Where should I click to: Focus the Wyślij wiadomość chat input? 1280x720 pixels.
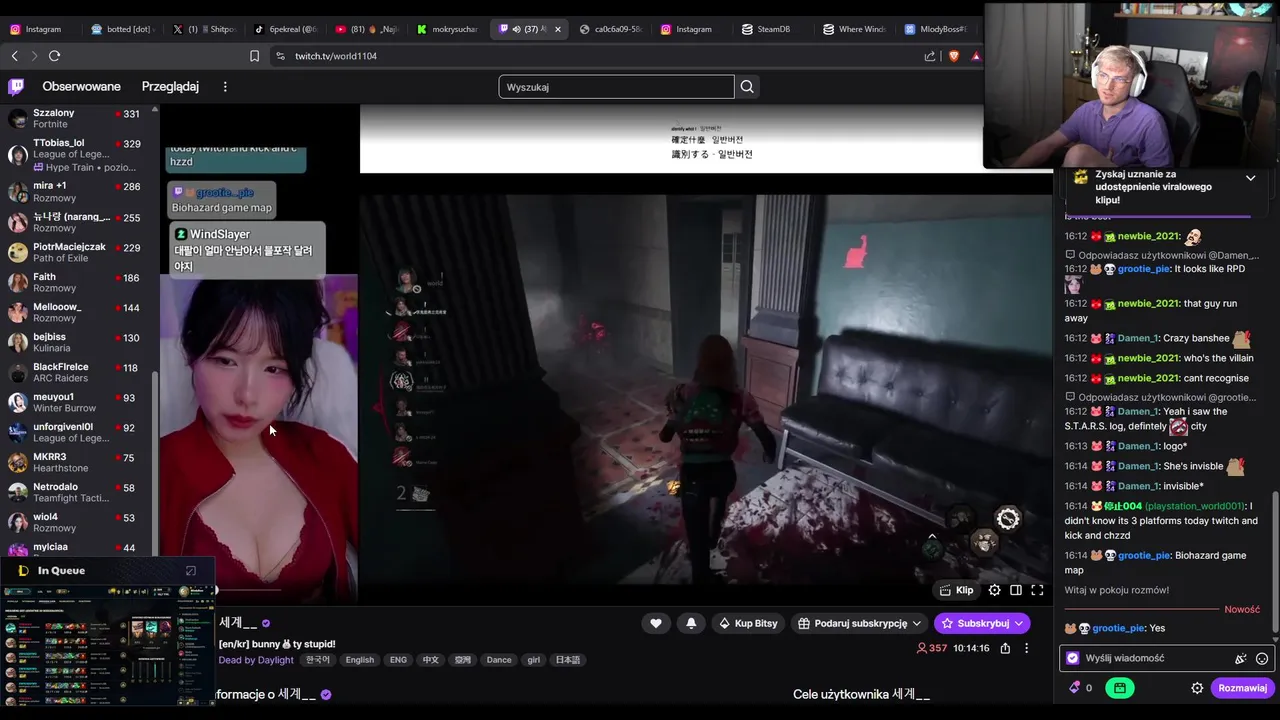(x=1166, y=658)
